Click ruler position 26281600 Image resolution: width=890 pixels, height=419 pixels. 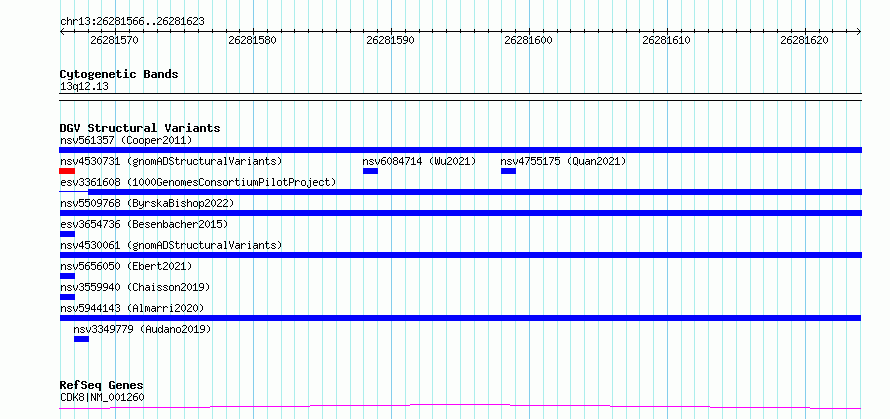coord(528,40)
